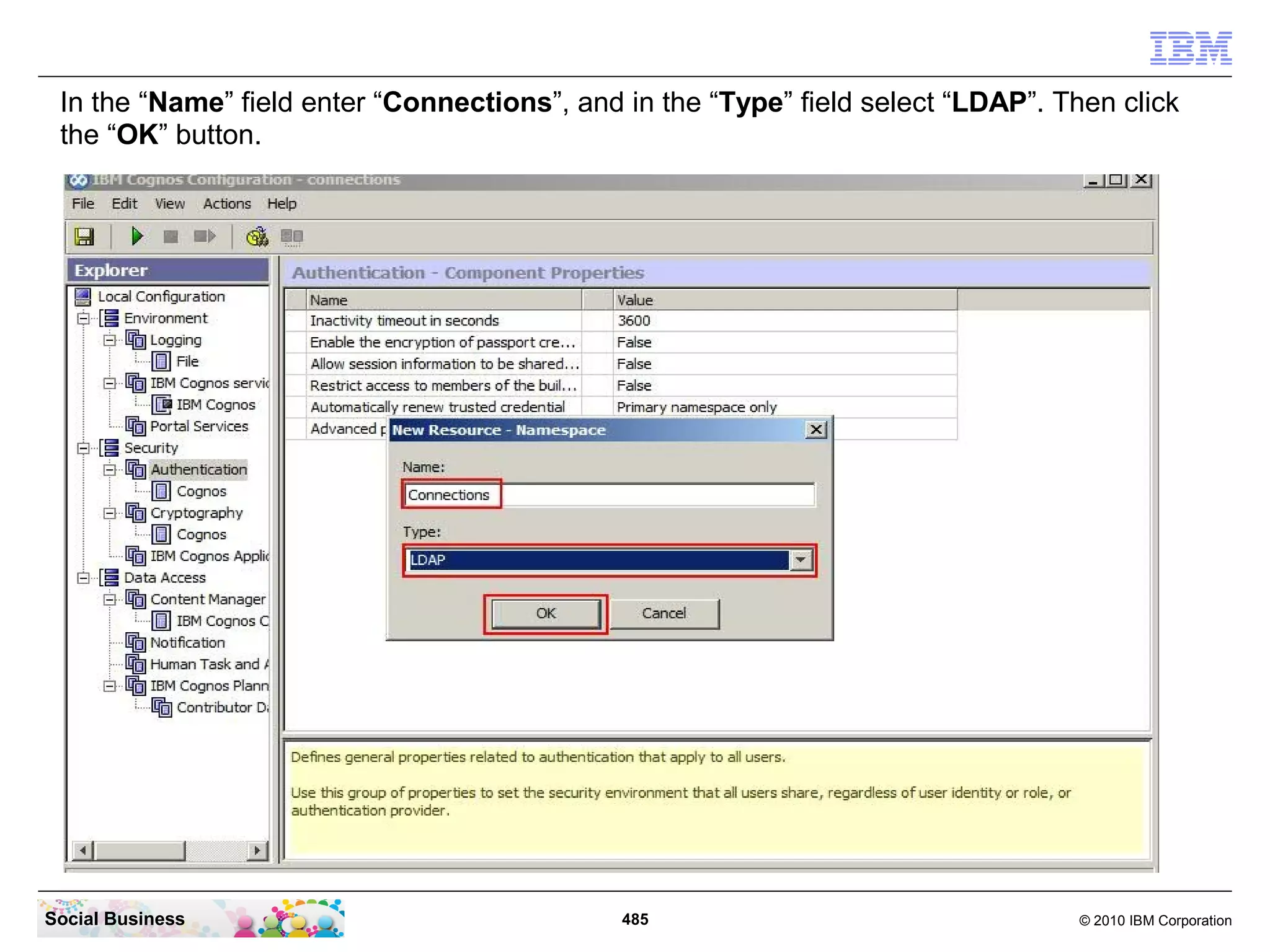Collapse the Content Manager tree node
This screenshot has width=1270, height=952.
[109, 600]
